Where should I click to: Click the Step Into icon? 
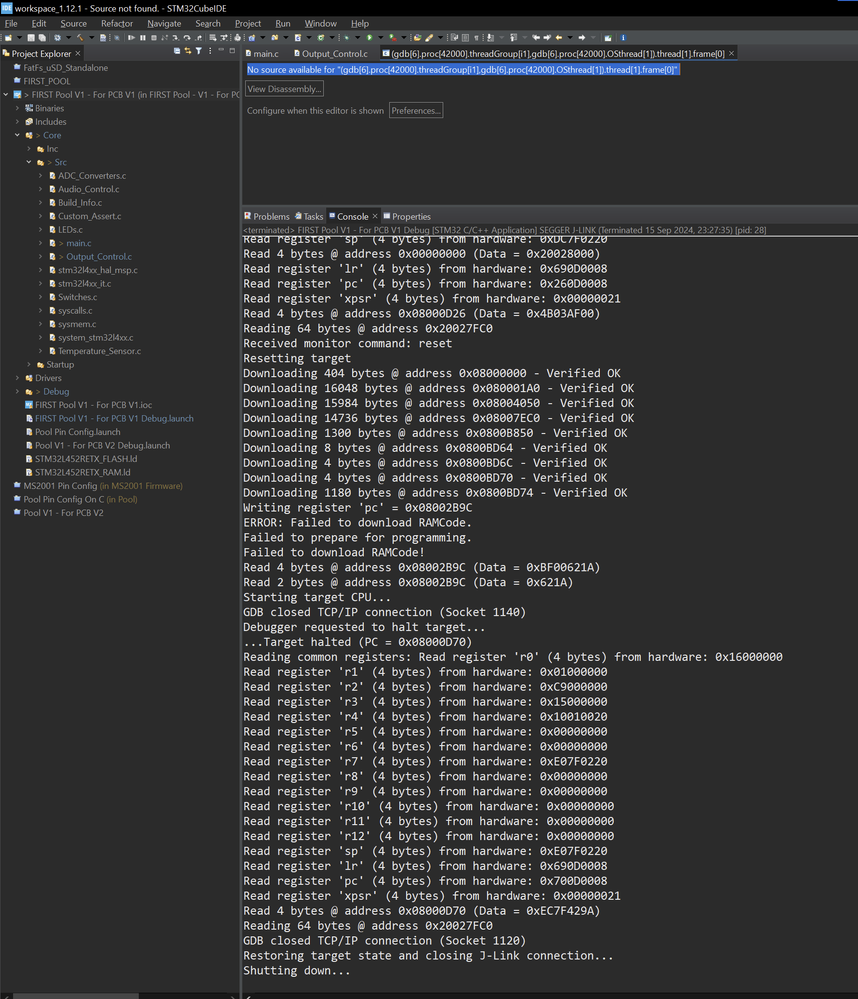[176, 38]
